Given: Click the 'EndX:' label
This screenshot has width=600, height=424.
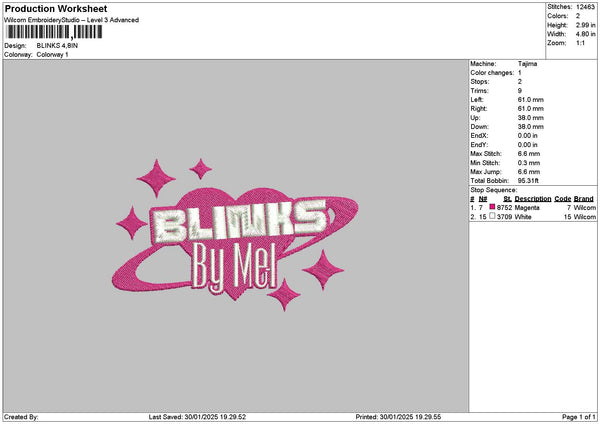Looking at the screenshot, I should click(x=479, y=136).
